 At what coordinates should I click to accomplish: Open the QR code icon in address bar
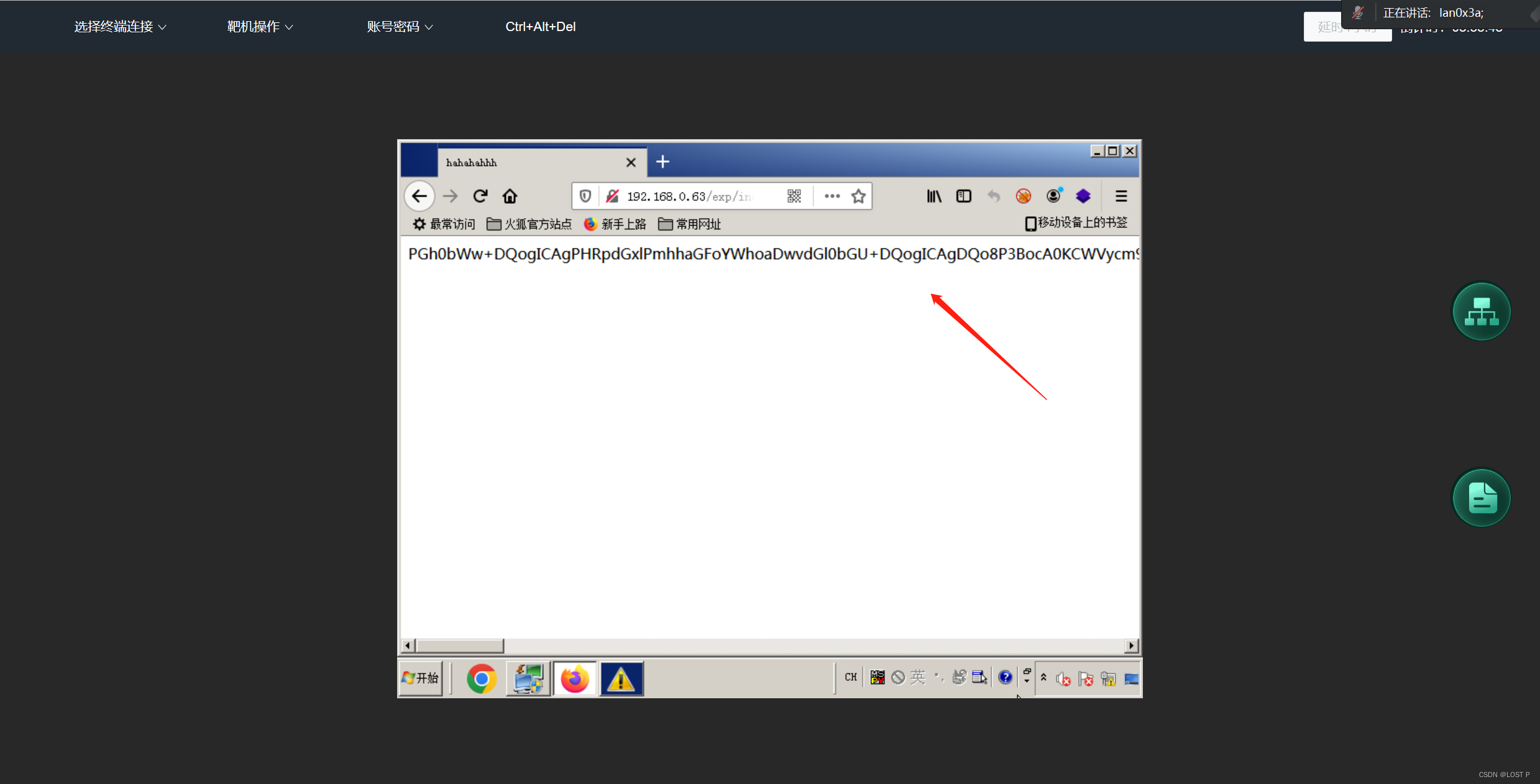[x=794, y=196]
